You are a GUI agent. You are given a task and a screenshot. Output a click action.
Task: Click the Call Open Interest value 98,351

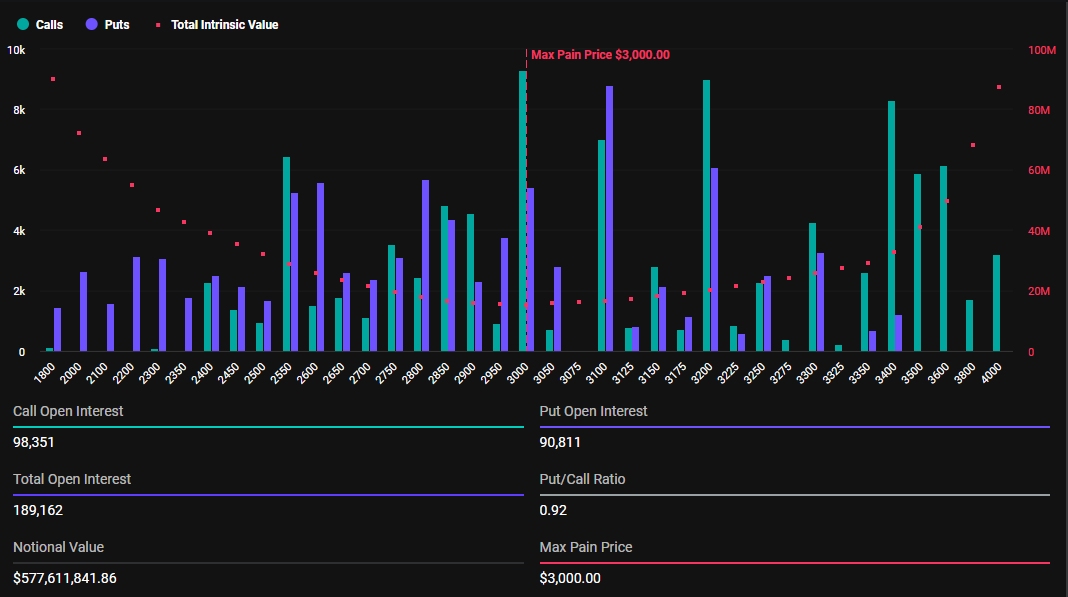pos(33,442)
